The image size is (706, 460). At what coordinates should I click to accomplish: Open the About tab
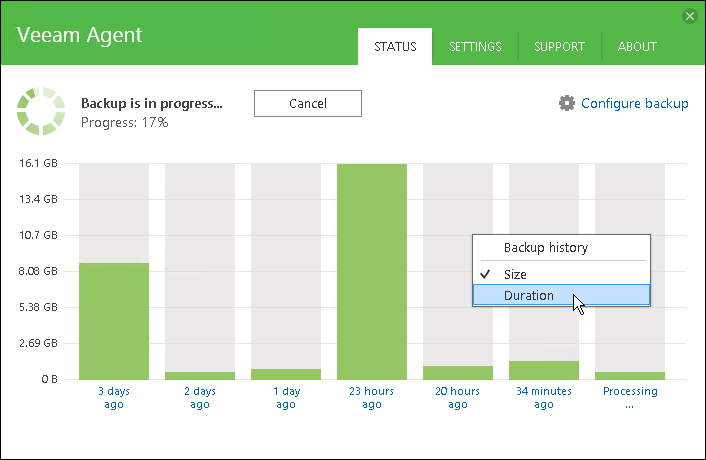tap(637, 46)
